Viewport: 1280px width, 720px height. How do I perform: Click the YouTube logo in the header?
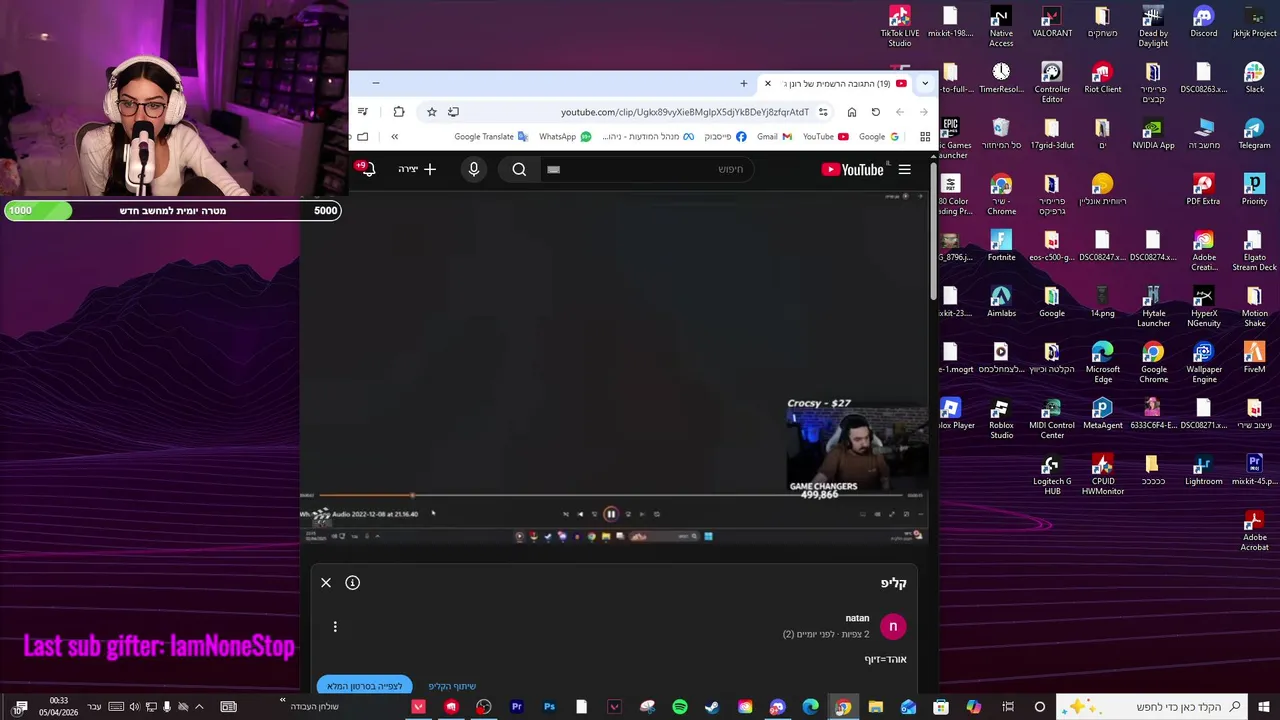853,170
